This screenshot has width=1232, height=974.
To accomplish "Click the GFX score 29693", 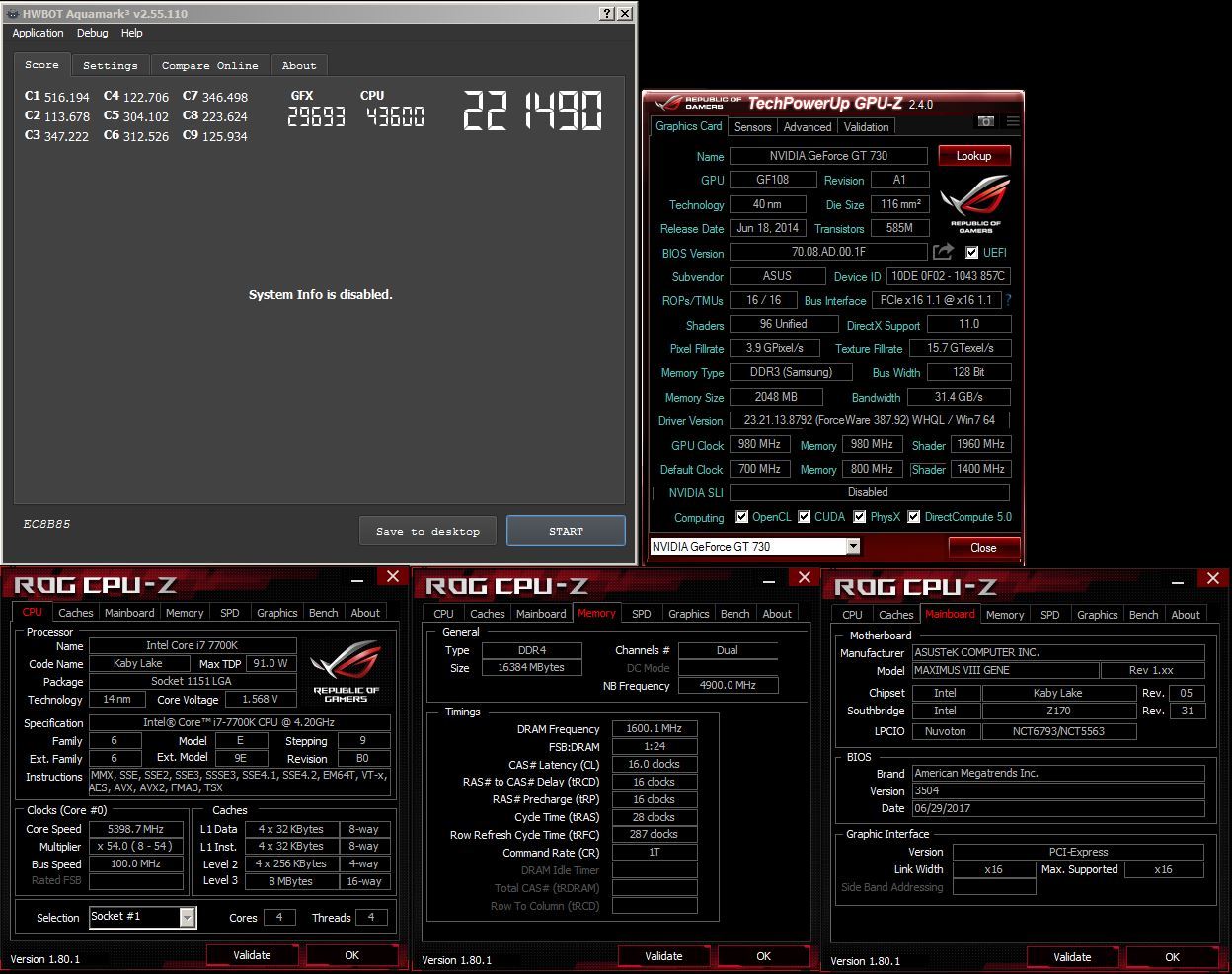I will (316, 116).
